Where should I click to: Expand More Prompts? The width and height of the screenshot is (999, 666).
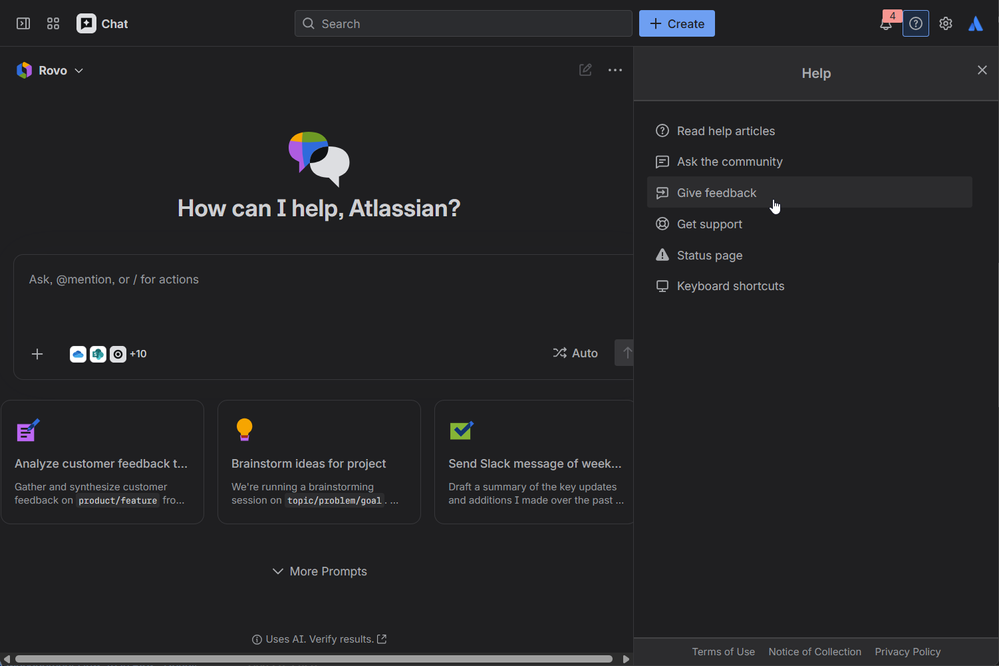coord(320,571)
